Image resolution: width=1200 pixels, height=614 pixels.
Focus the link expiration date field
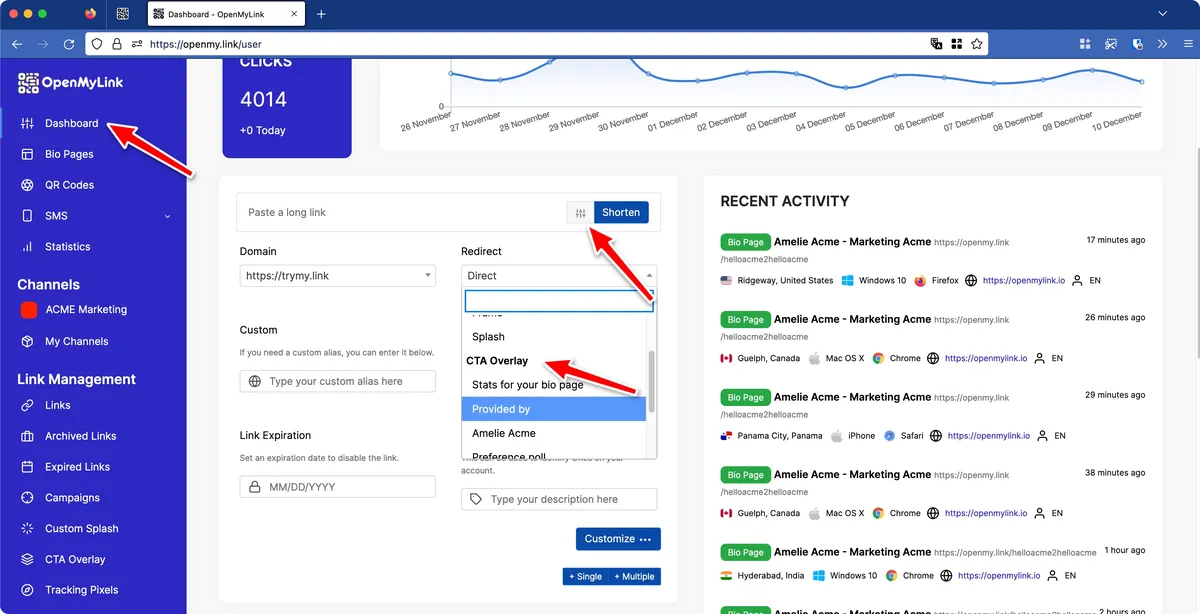pyautogui.click(x=338, y=487)
